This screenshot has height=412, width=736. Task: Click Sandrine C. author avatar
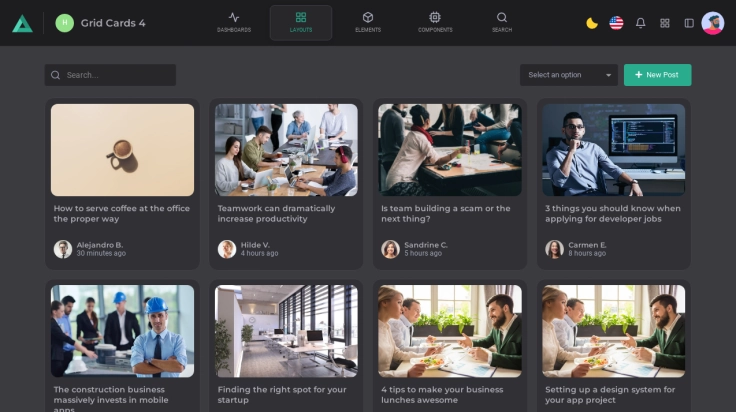point(390,249)
